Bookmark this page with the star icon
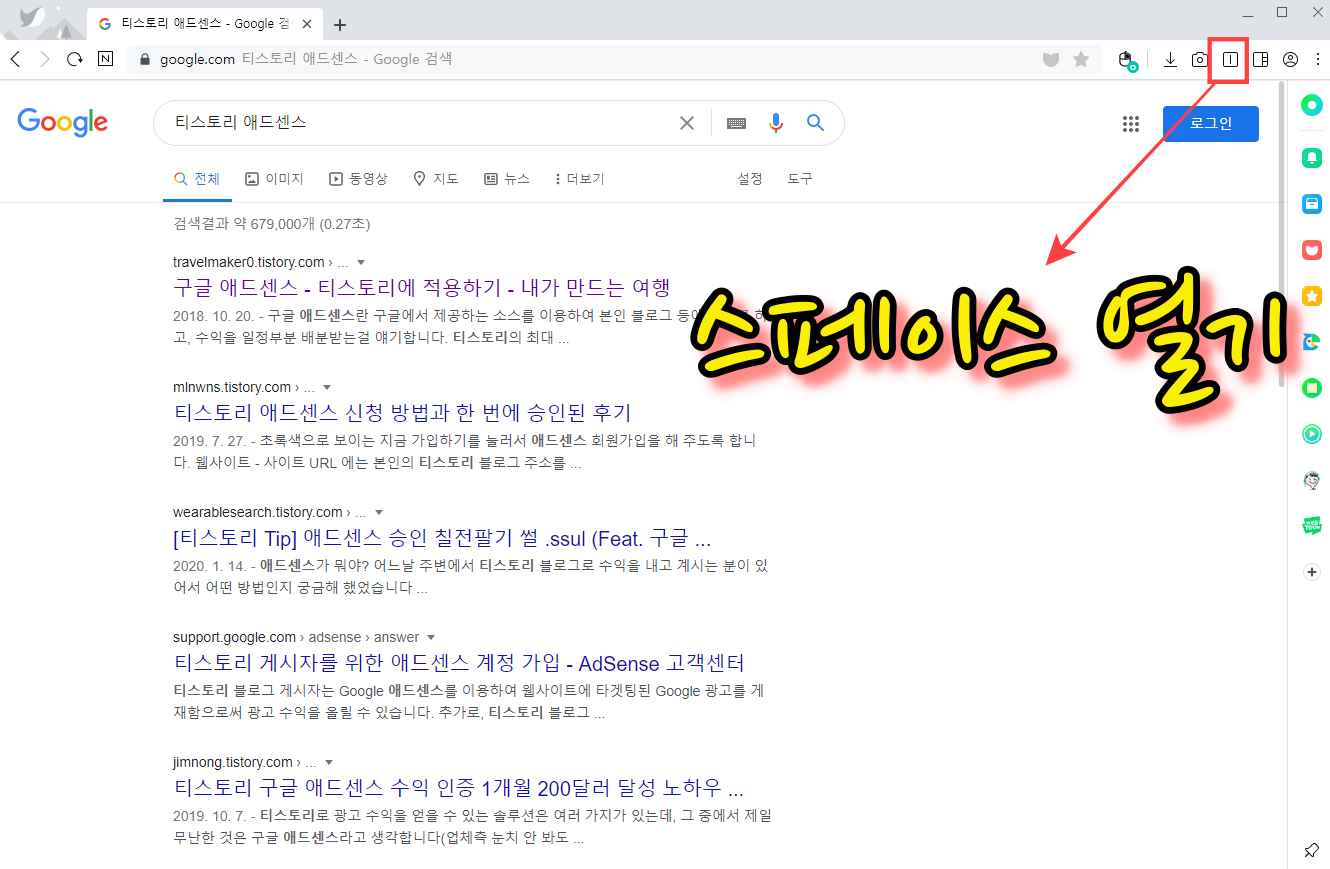This screenshot has width=1330, height=869. (x=1081, y=60)
